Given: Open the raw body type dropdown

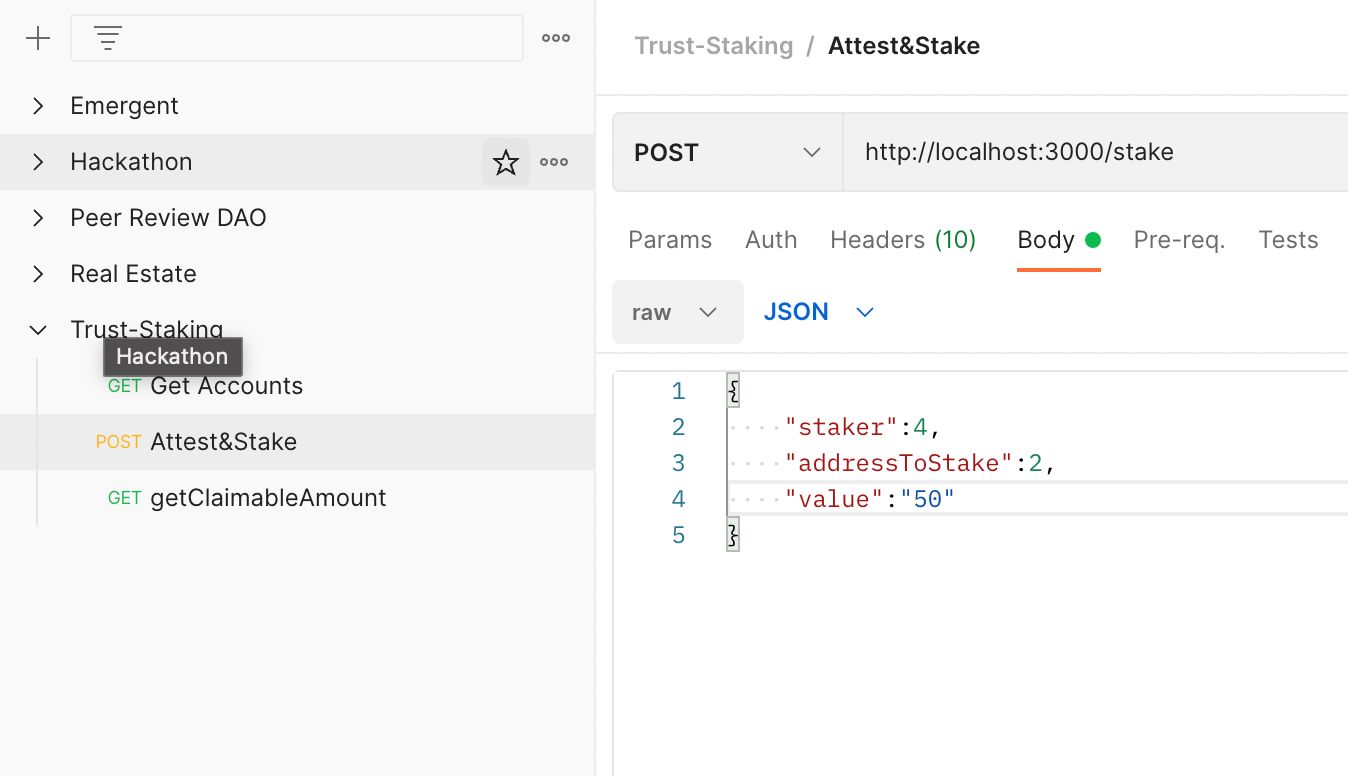Looking at the screenshot, I should tap(677, 312).
